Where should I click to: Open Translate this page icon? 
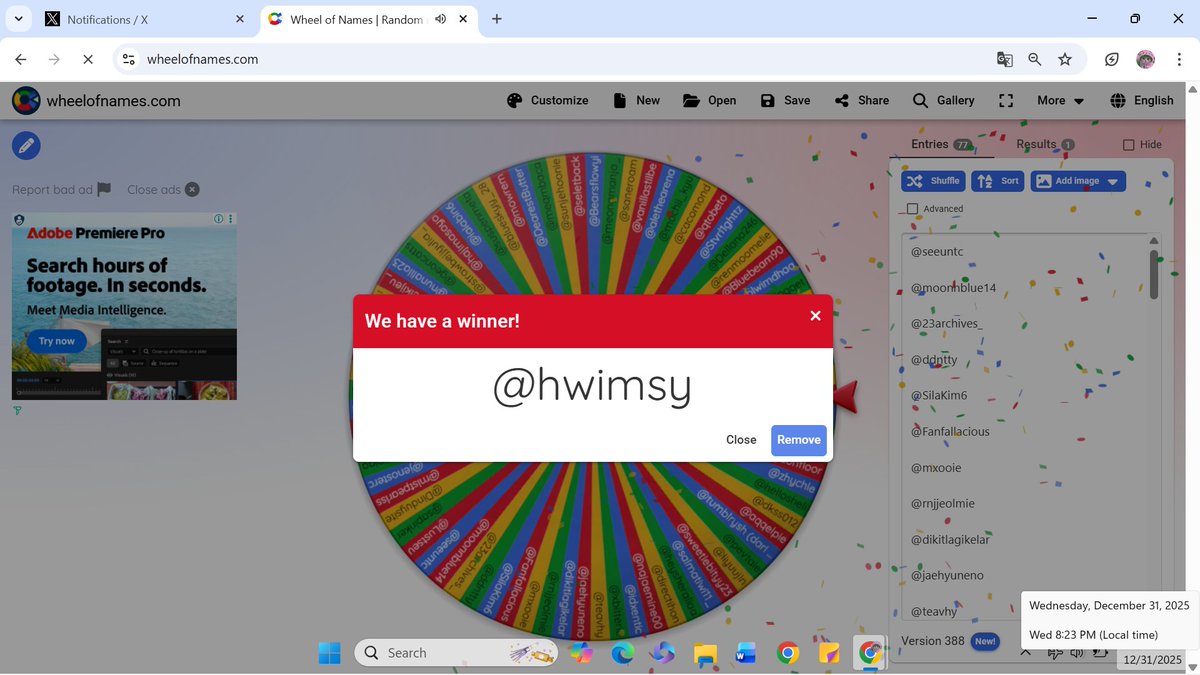1005,60
